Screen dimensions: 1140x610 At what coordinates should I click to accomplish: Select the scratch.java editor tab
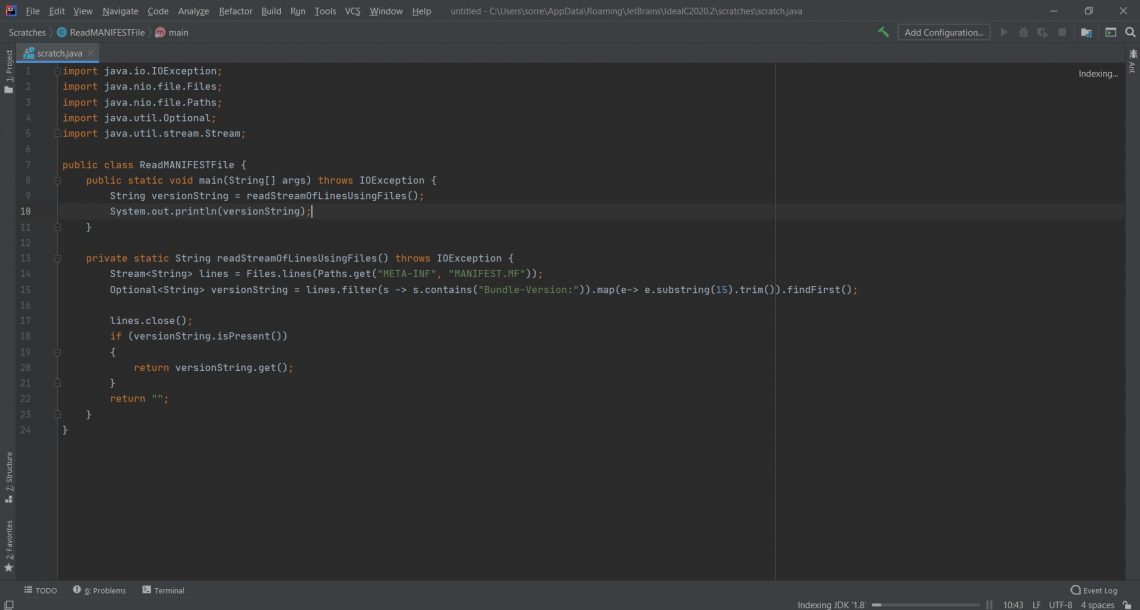[59, 53]
